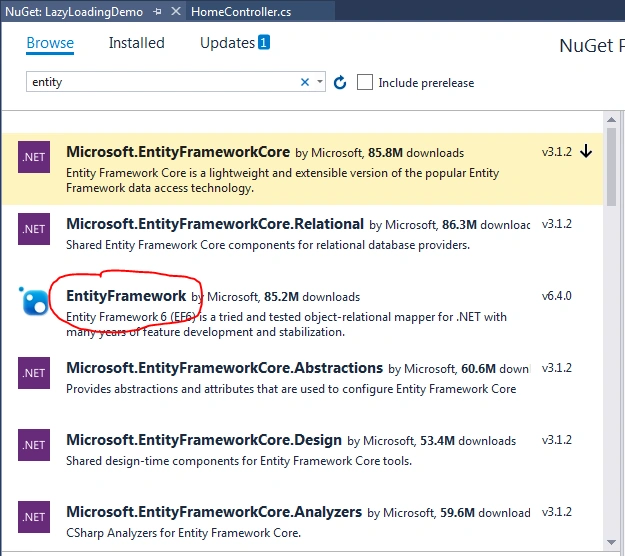This screenshot has height=556, width=625.
Task: Click the refresh search results icon
Action: [x=340, y=83]
